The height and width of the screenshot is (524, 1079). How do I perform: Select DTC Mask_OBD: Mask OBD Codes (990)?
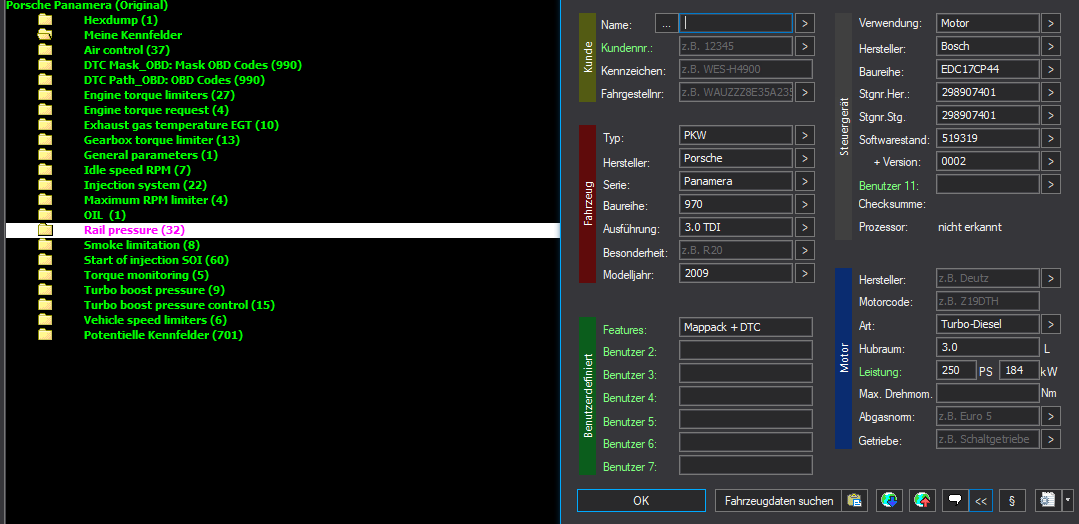[x=193, y=65]
